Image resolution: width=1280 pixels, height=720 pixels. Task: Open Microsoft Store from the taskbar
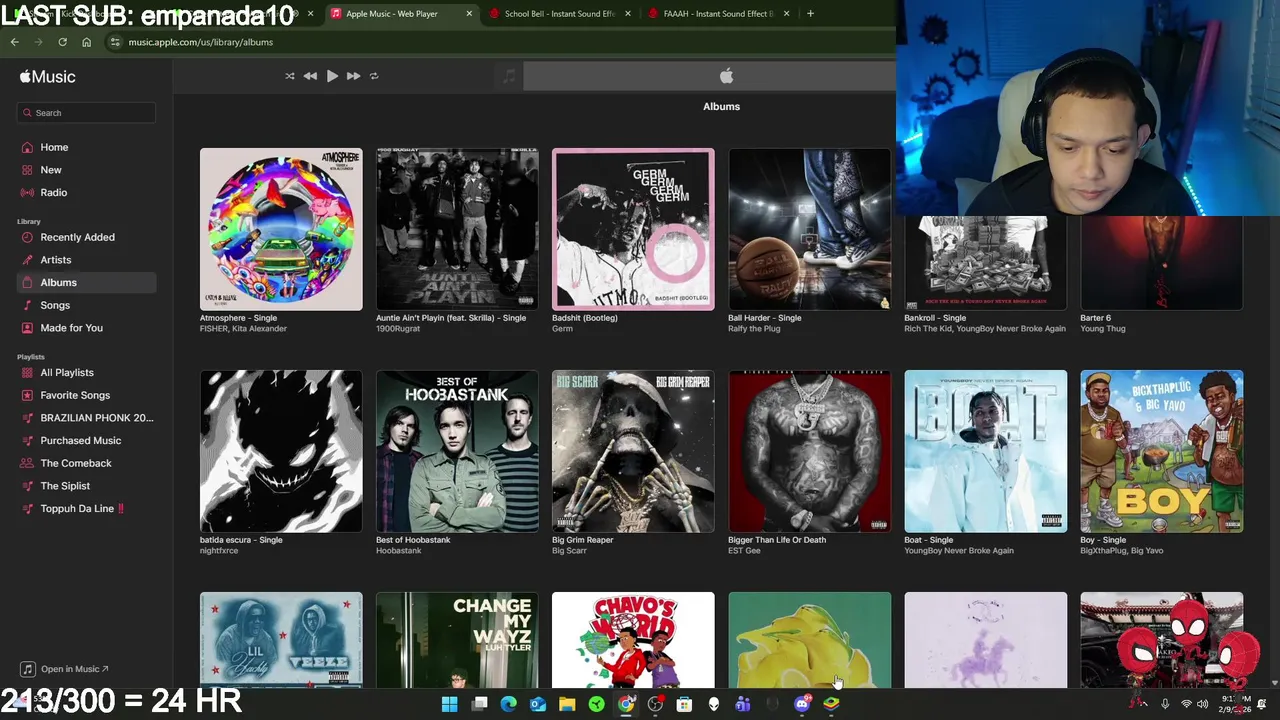tap(684, 704)
